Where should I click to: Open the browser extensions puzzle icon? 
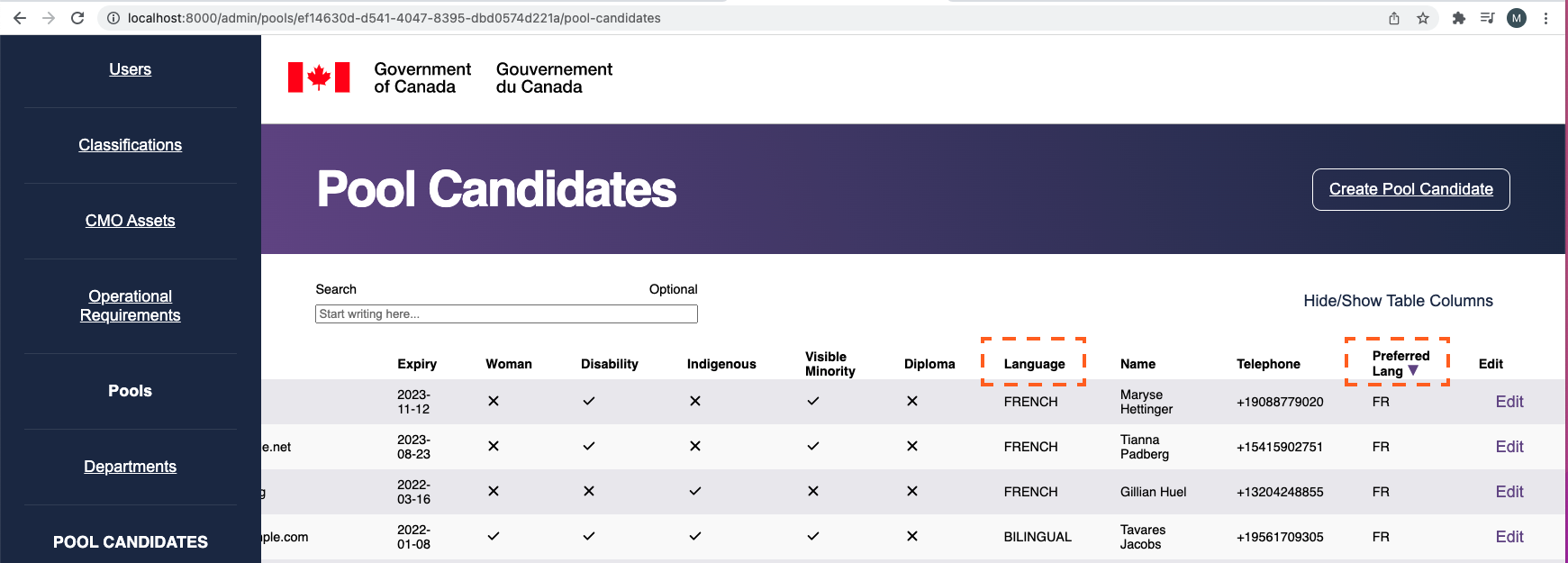1459,17
